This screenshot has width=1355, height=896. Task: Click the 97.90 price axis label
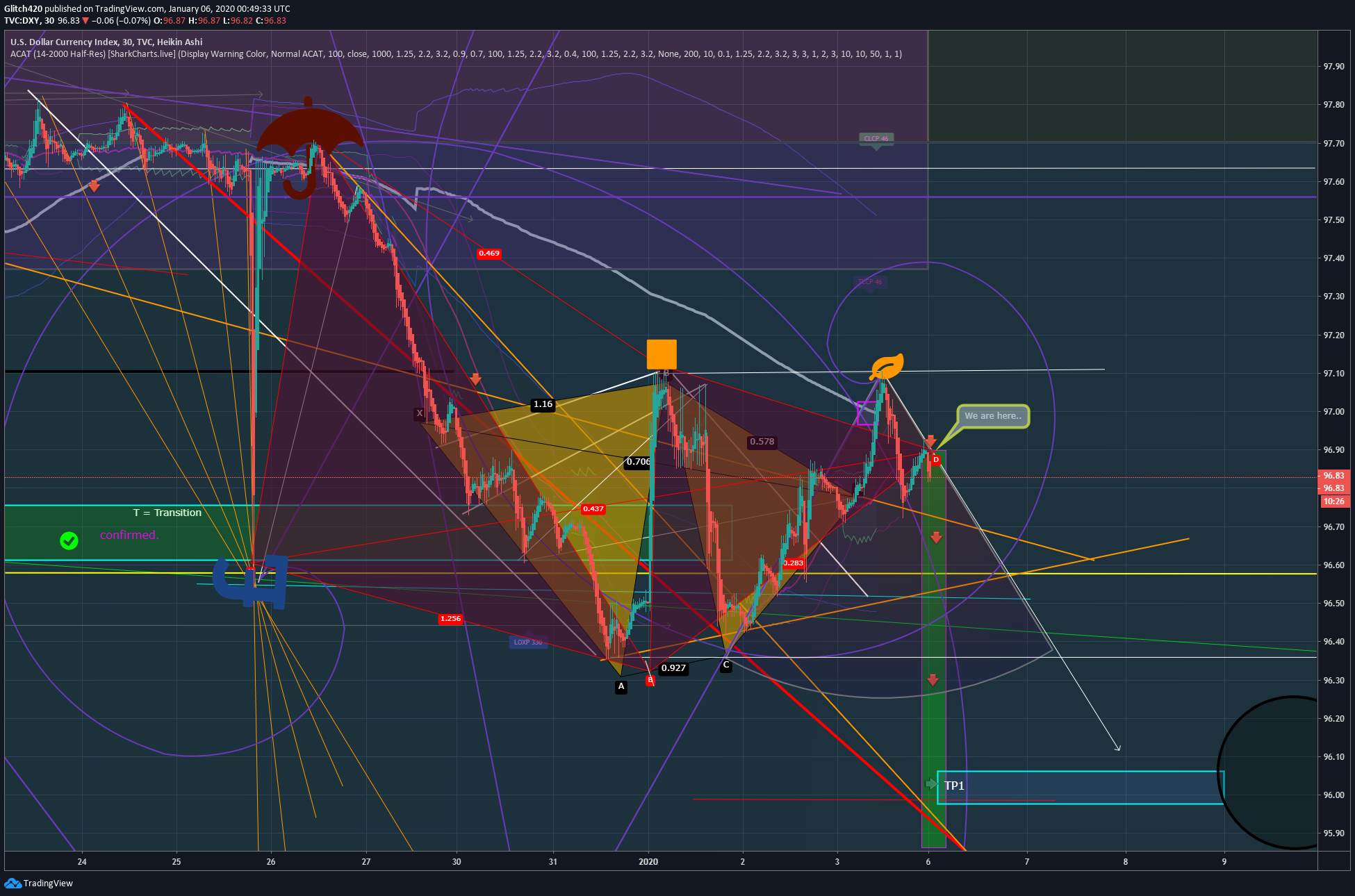pos(1333,67)
